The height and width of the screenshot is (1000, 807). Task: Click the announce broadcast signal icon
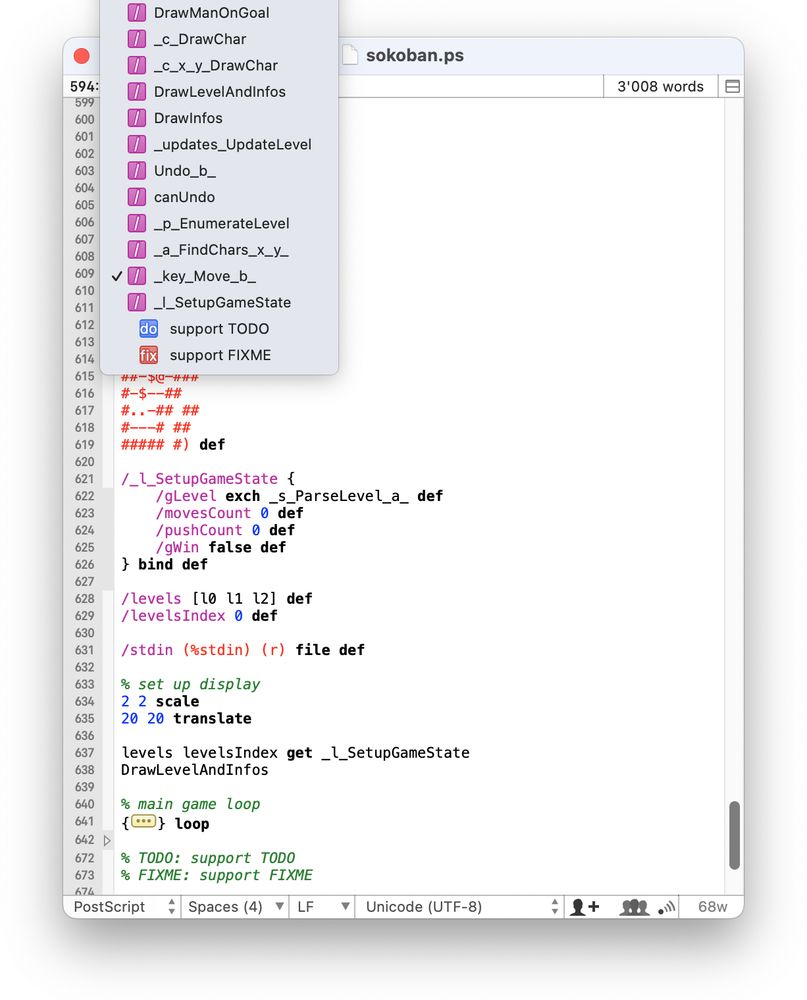[x=667, y=906]
